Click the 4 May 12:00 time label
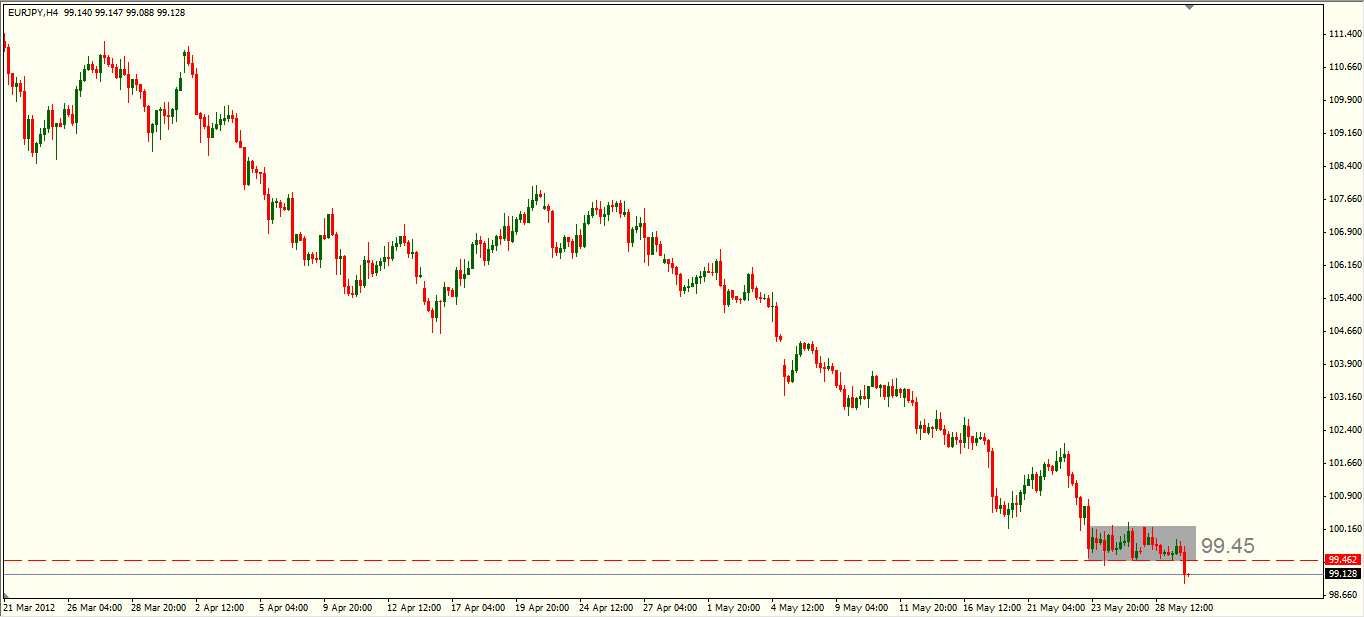1364x617 pixels. (x=799, y=607)
